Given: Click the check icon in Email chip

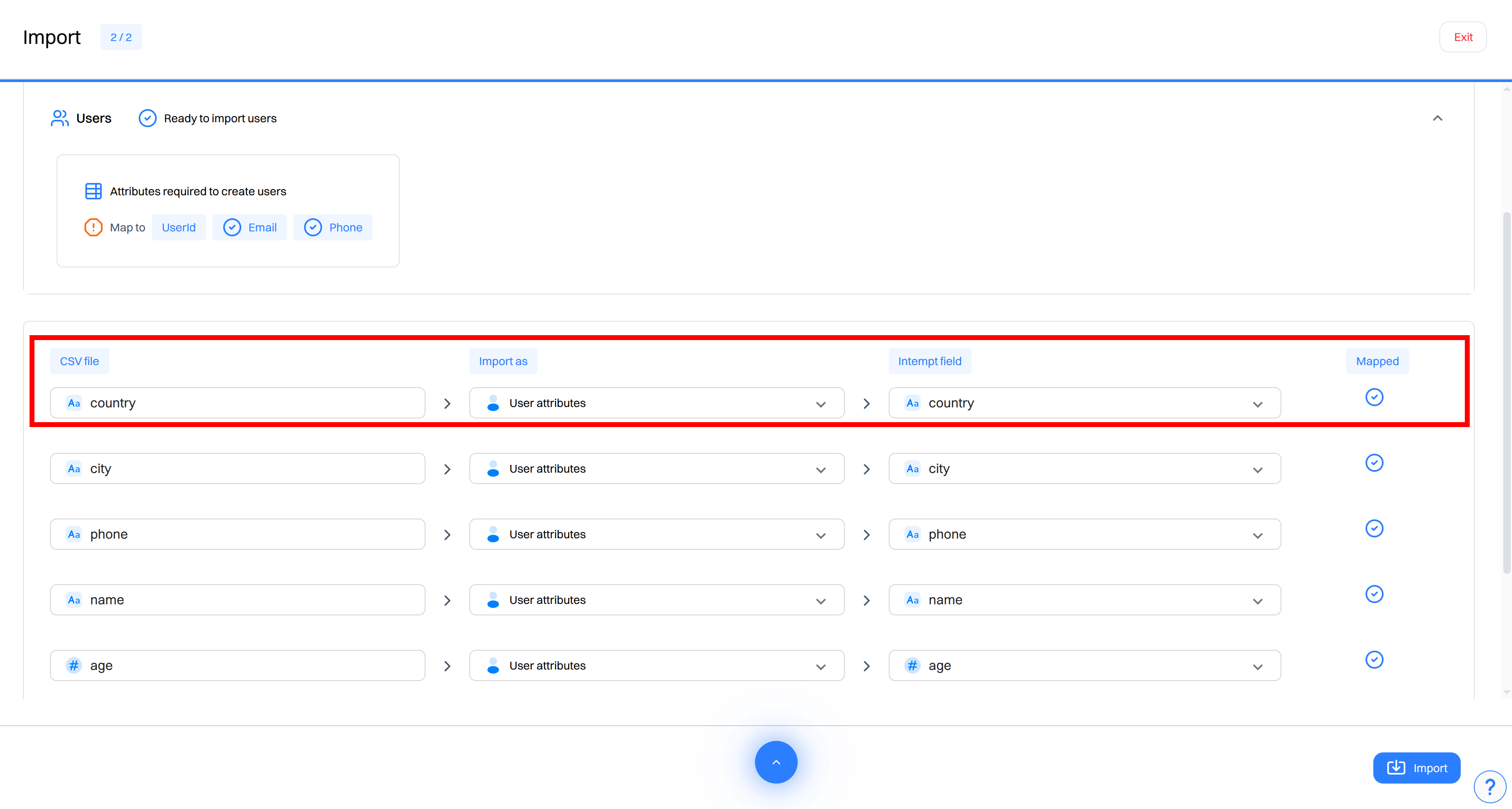Looking at the screenshot, I should pos(232,227).
